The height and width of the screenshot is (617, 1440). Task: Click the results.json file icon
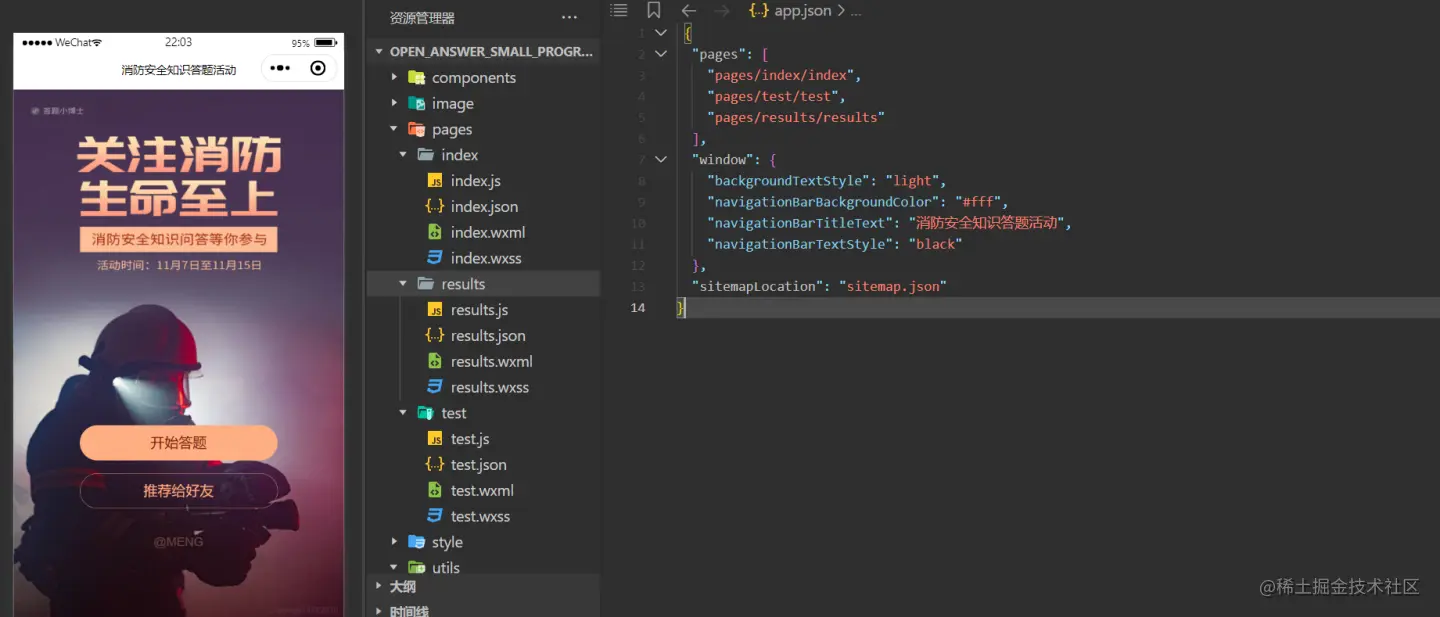click(x=435, y=335)
